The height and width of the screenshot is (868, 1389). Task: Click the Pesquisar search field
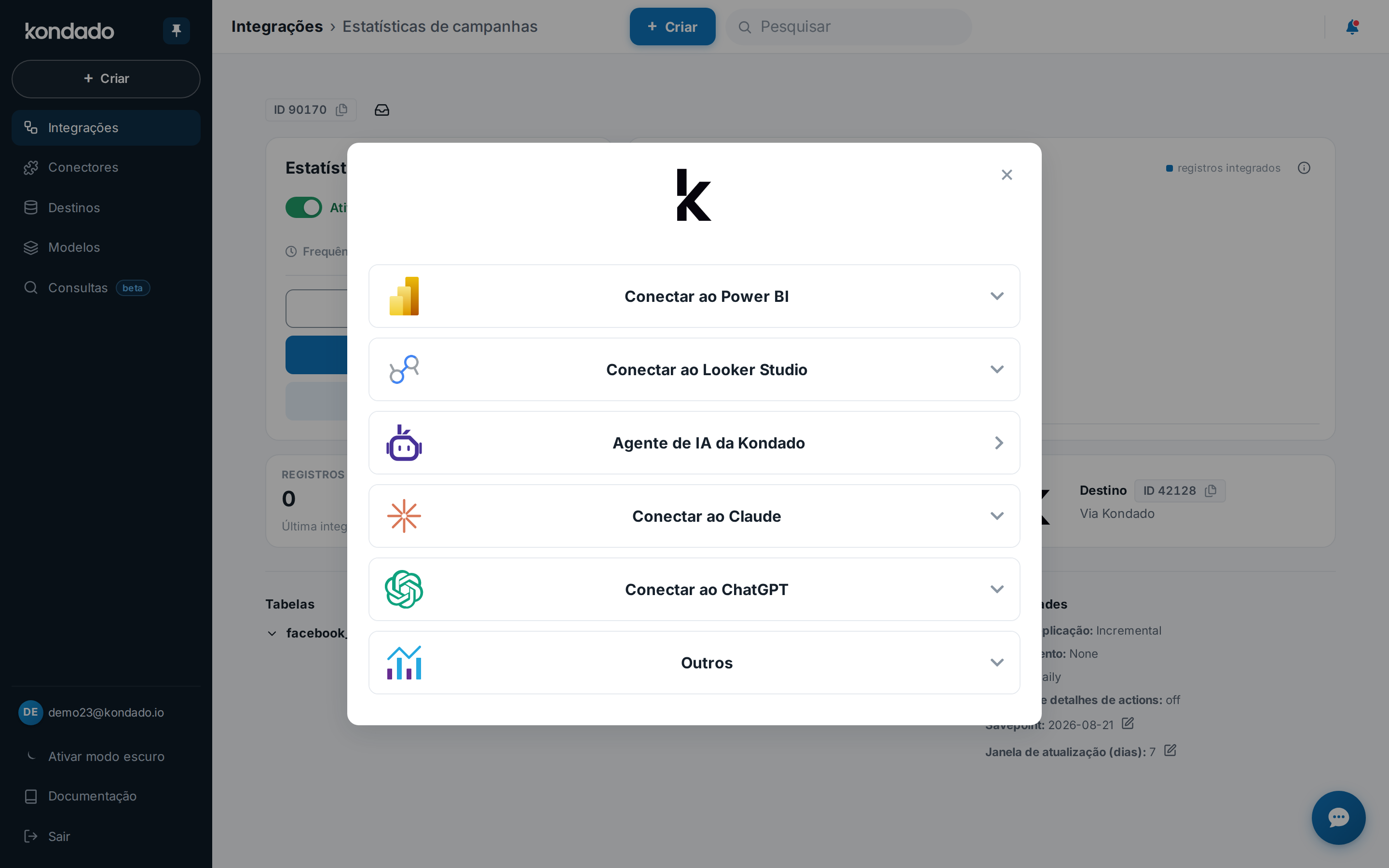pyautogui.click(x=848, y=27)
